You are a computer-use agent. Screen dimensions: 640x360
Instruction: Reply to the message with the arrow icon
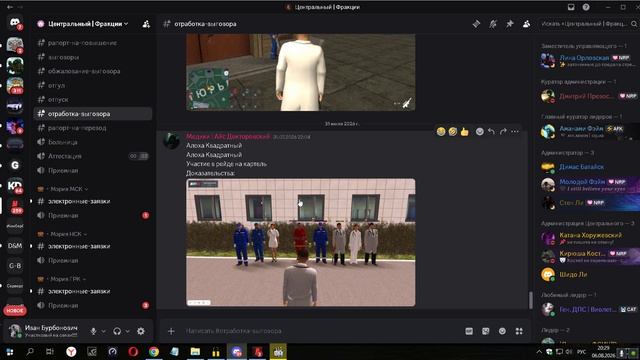tap(491, 131)
